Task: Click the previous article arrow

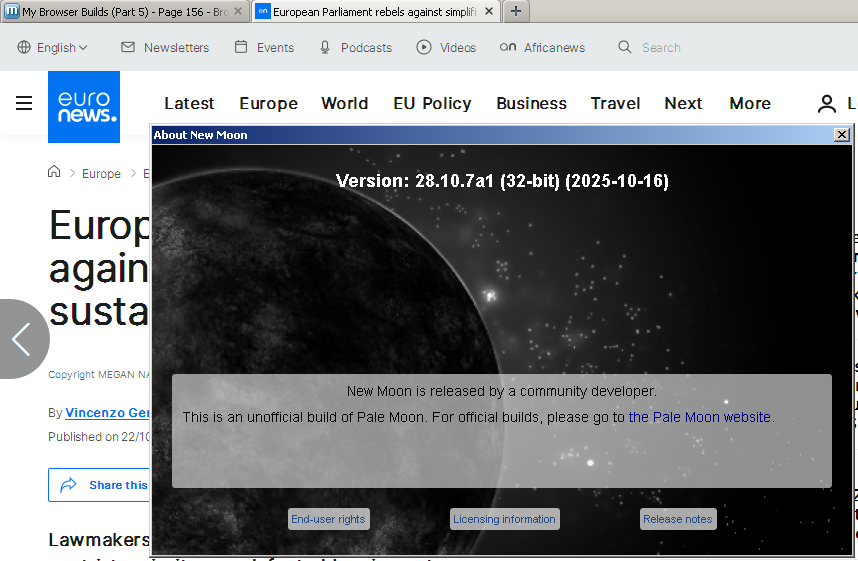Action: (22, 339)
